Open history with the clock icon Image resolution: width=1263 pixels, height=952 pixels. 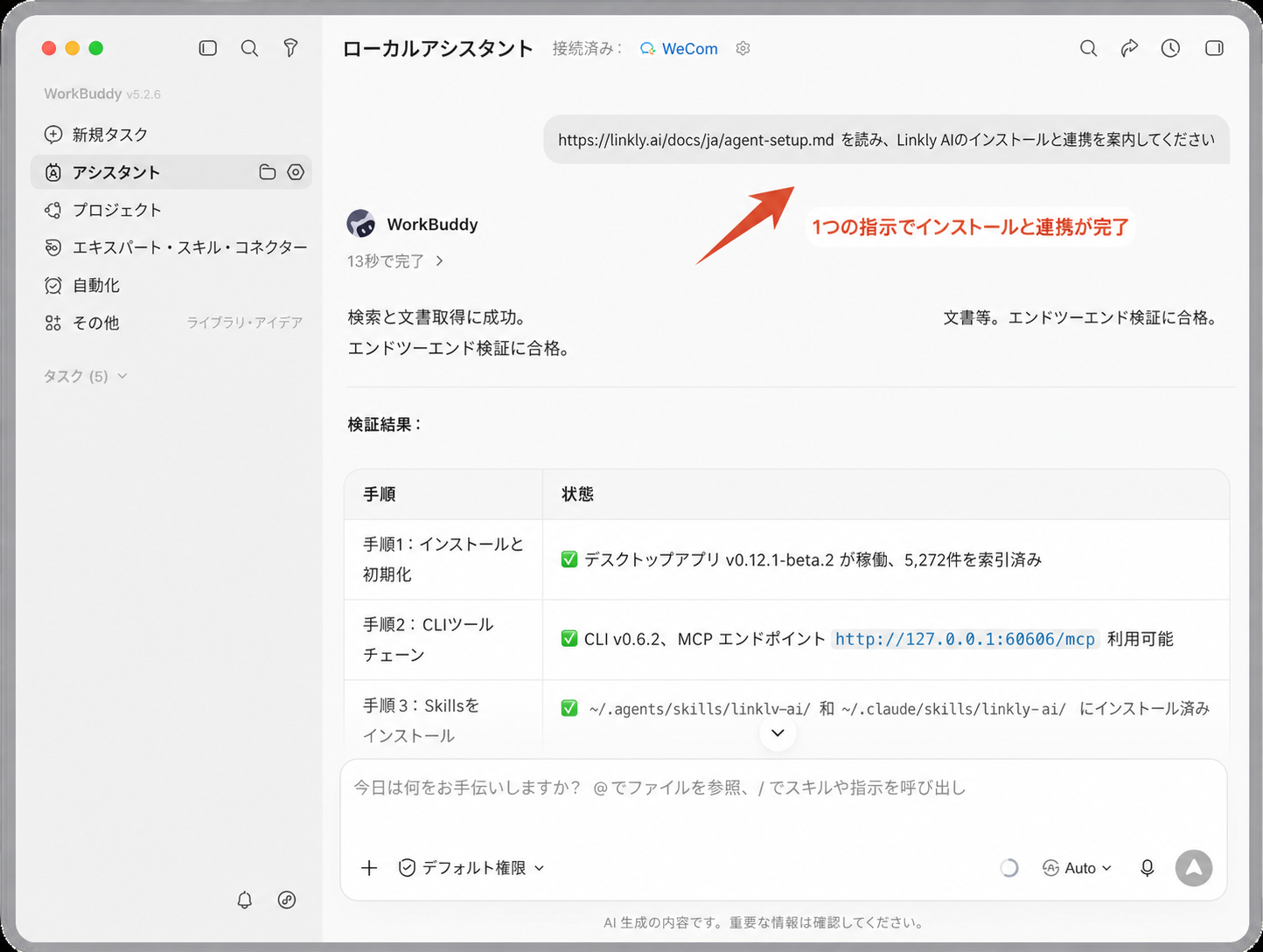pyautogui.click(x=1170, y=48)
